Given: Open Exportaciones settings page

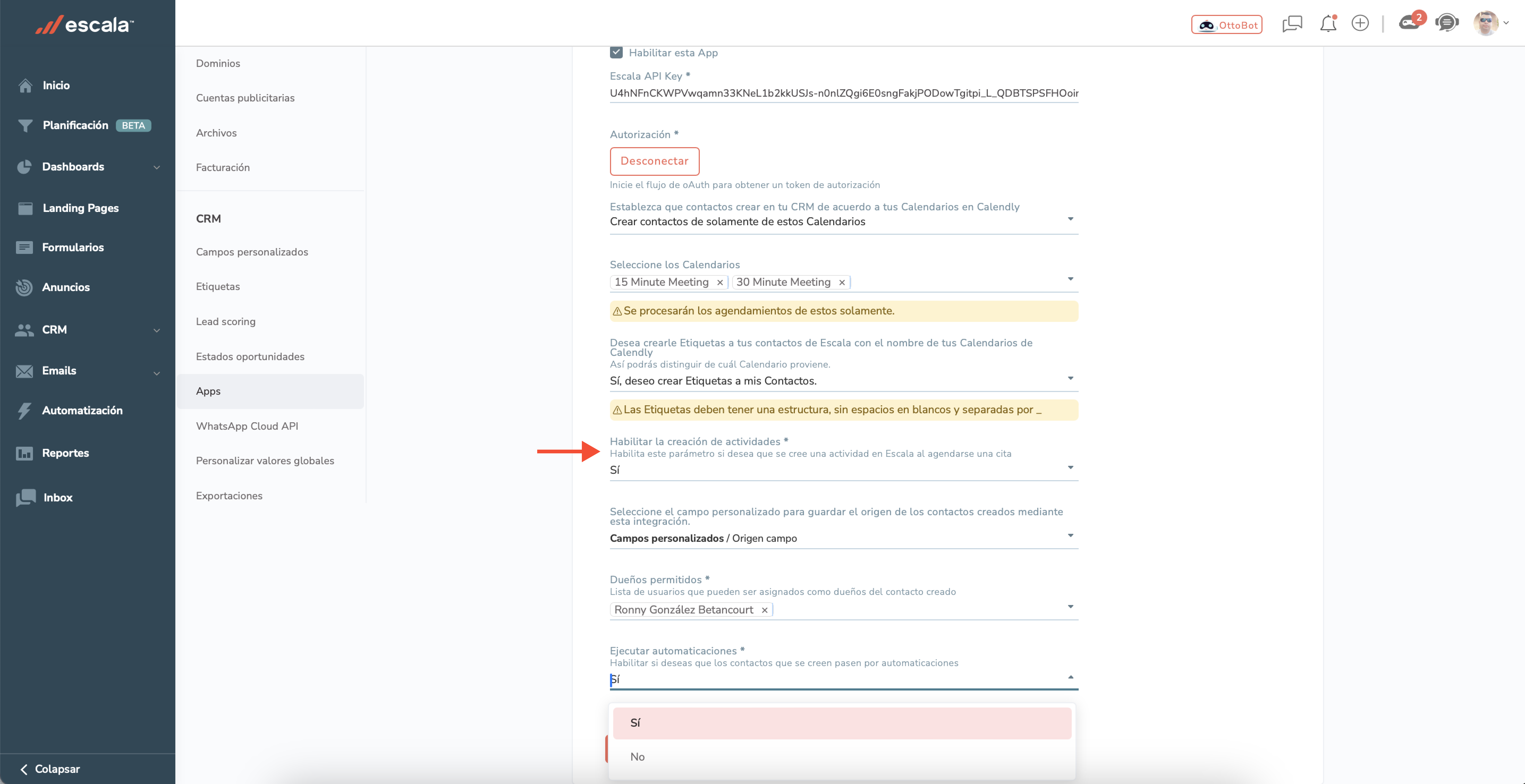Looking at the screenshot, I should click(229, 496).
